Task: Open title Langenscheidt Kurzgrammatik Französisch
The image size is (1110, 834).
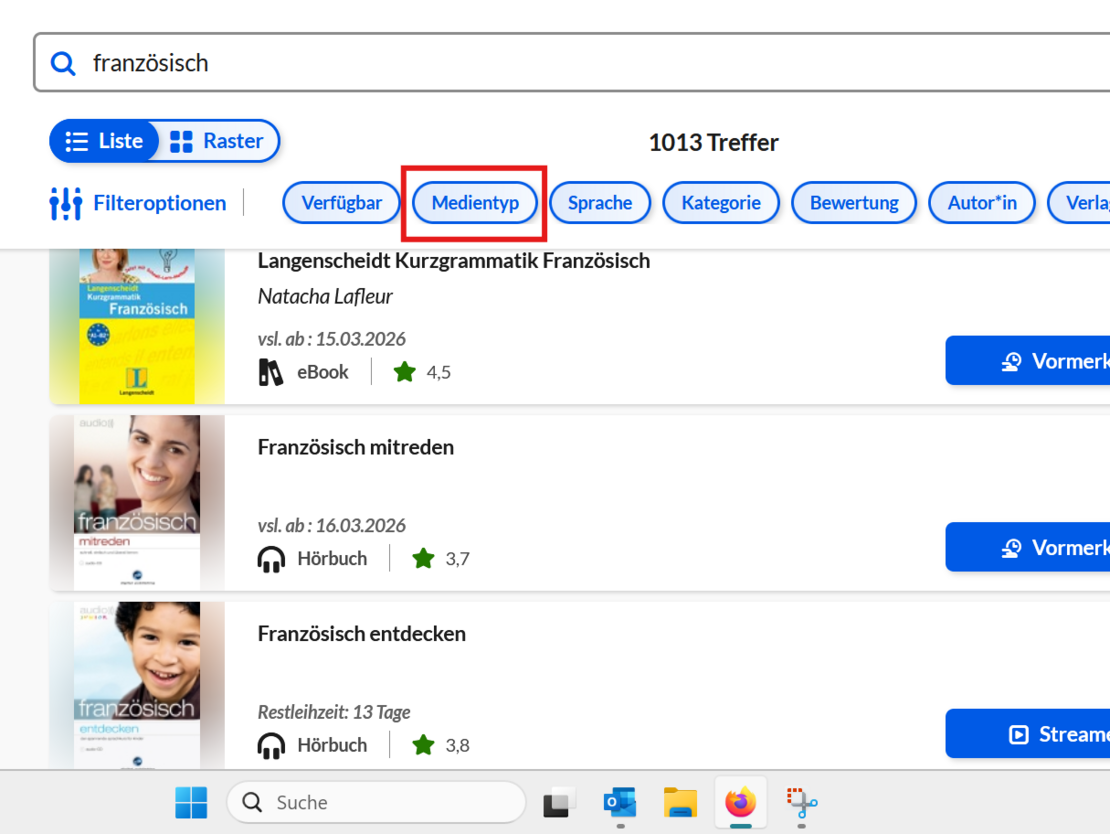Action: [454, 261]
